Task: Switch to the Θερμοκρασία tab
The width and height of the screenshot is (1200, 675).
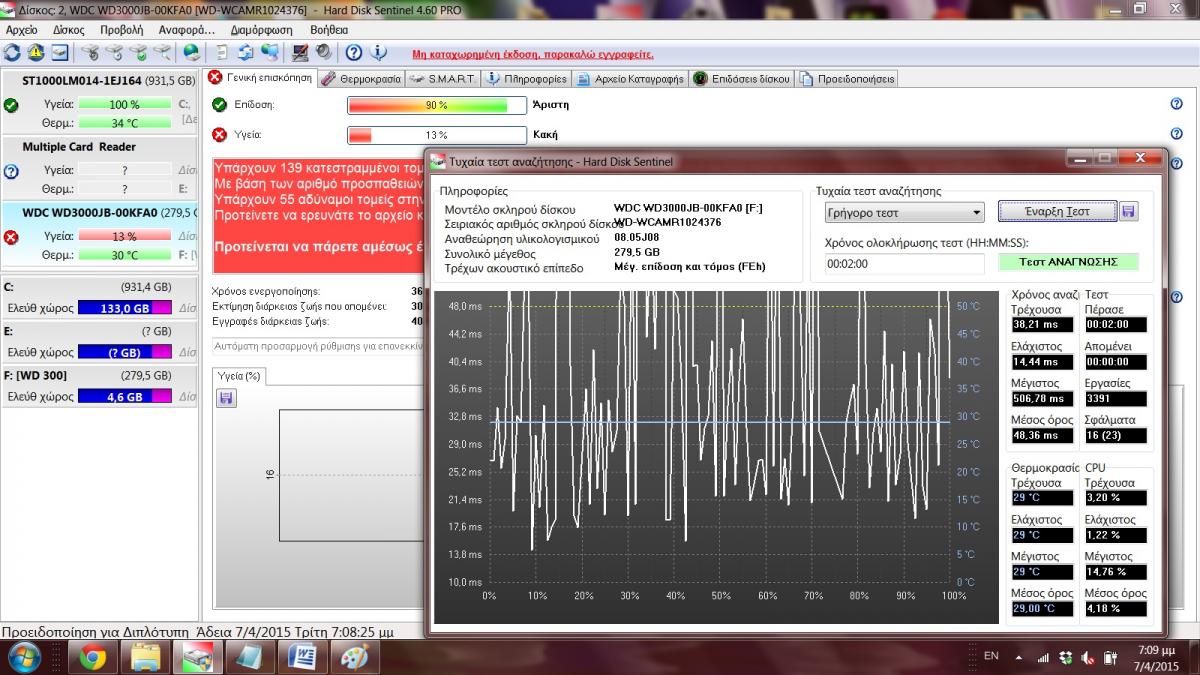Action: 361,78
